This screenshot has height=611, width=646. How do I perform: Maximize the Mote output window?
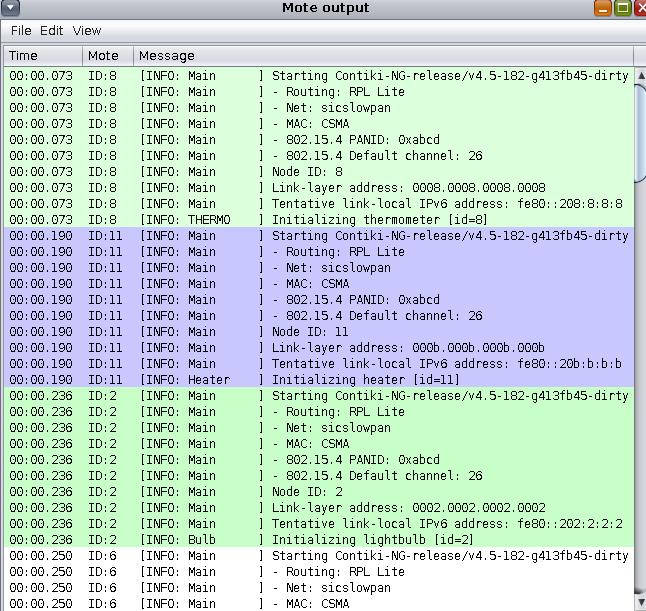pyautogui.click(x=623, y=7)
